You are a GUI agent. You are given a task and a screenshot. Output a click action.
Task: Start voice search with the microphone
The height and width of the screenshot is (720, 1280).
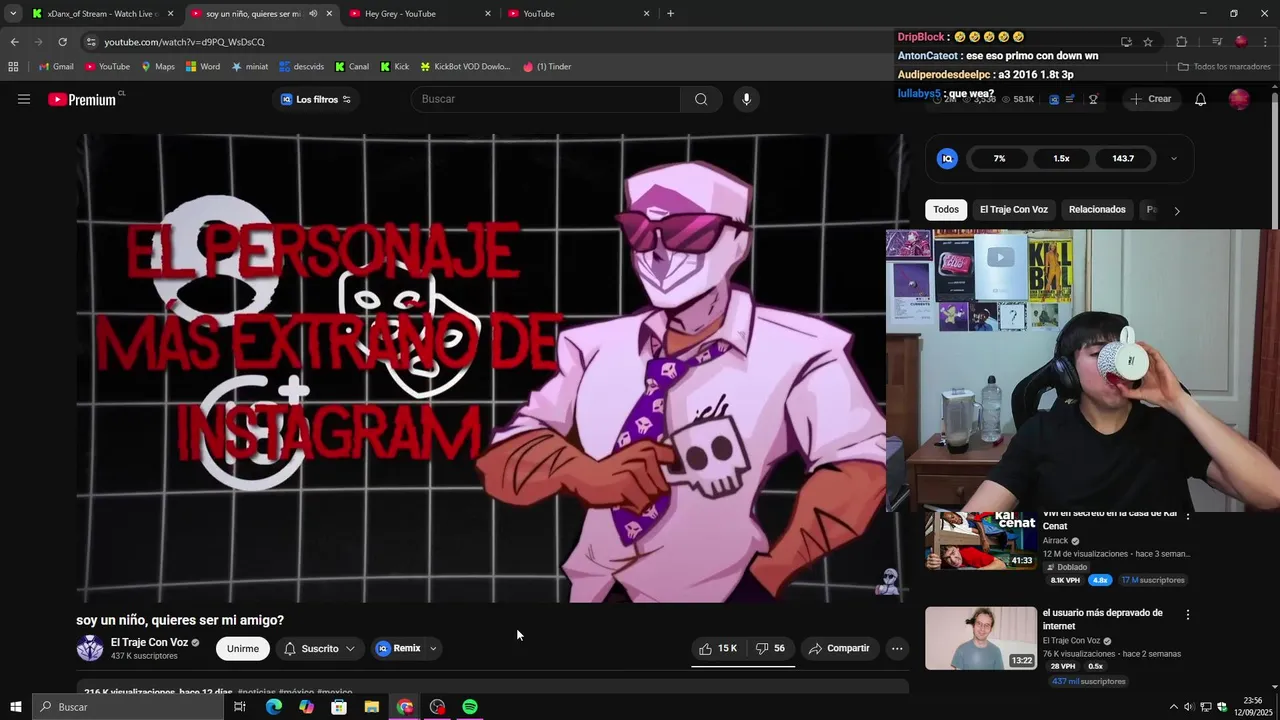click(746, 99)
